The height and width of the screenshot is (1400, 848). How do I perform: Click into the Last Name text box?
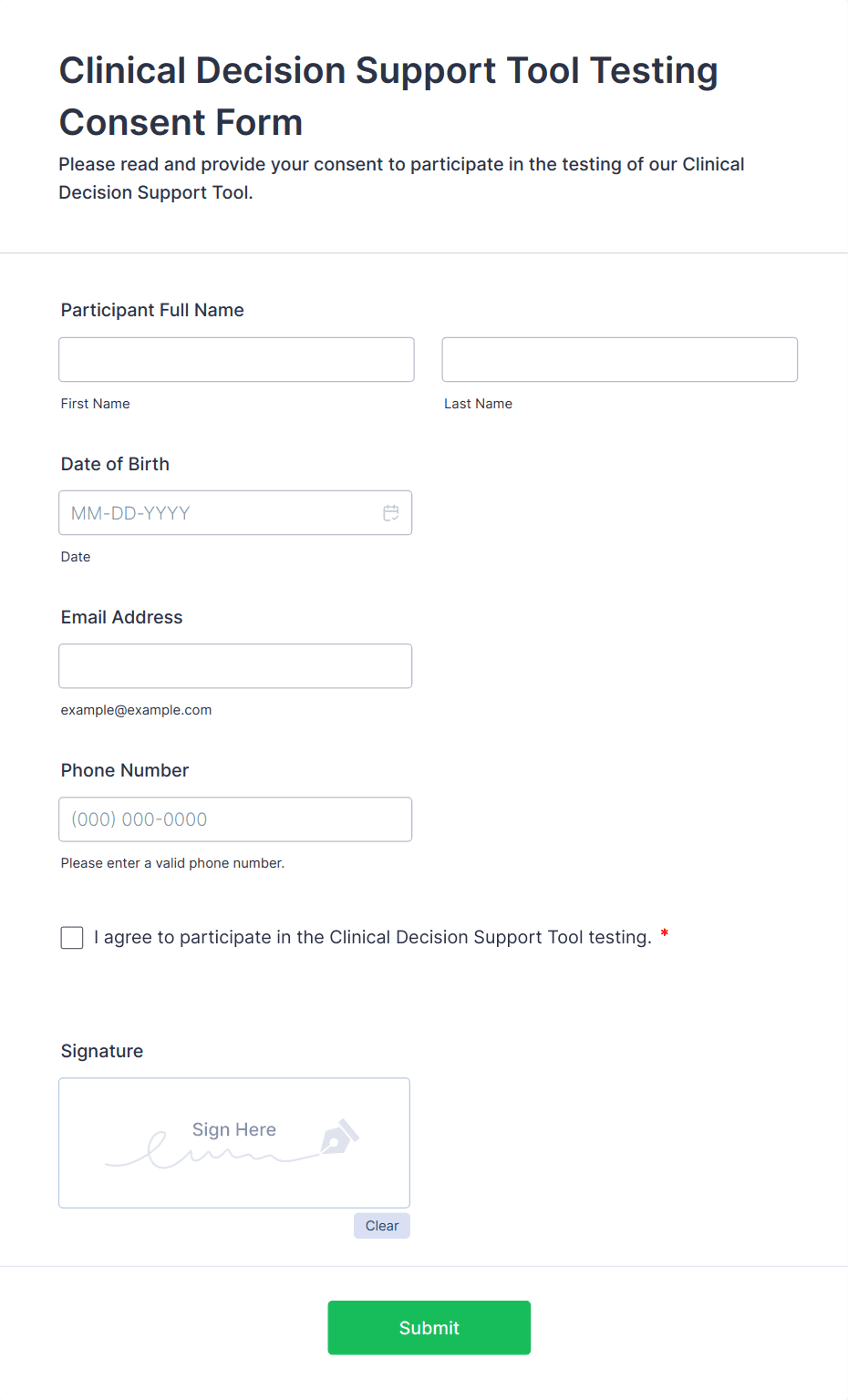tap(619, 360)
